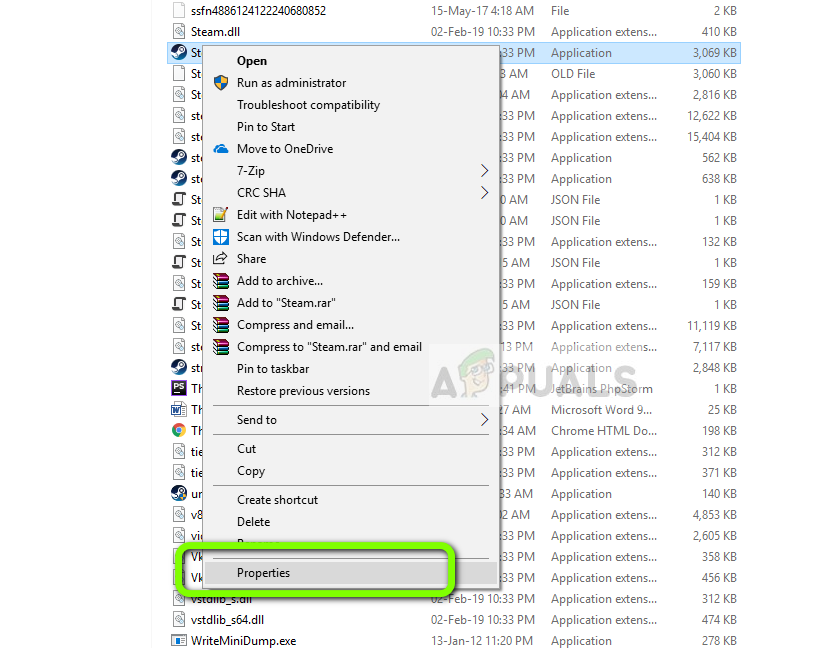Click the WriteMiniDump.exe application icon
The width and height of the screenshot is (821, 648).
click(x=179, y=641)
